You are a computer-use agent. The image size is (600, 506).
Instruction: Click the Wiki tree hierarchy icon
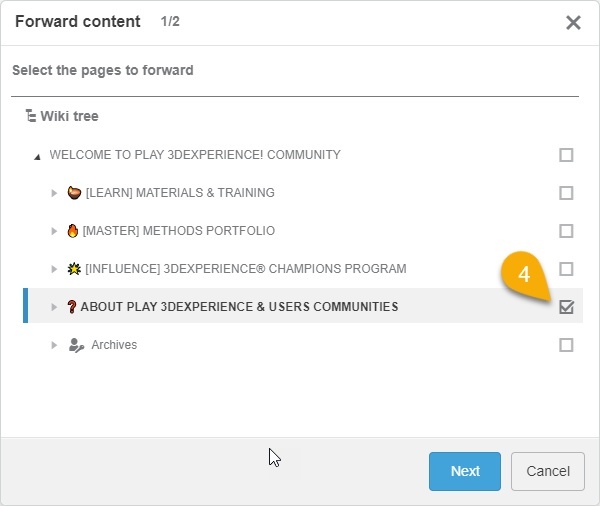31,116
